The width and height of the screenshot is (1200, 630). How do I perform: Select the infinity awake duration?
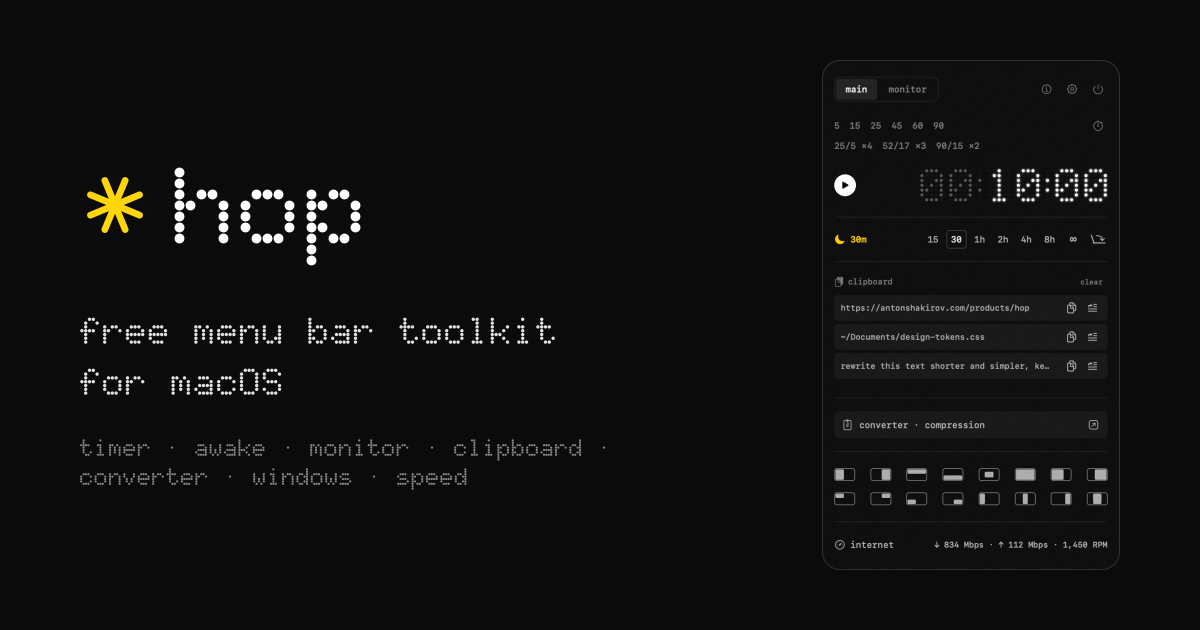click(x=1073, y=239)
